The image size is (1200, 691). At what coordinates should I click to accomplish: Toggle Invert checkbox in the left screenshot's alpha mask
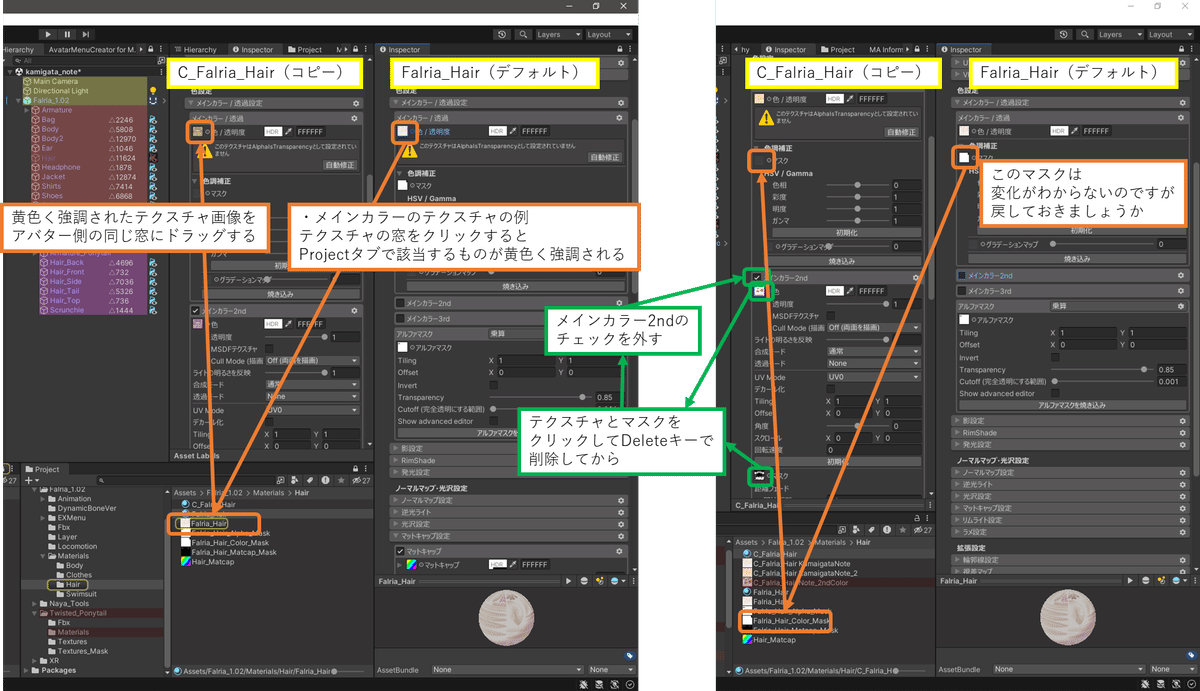[493, 385]
